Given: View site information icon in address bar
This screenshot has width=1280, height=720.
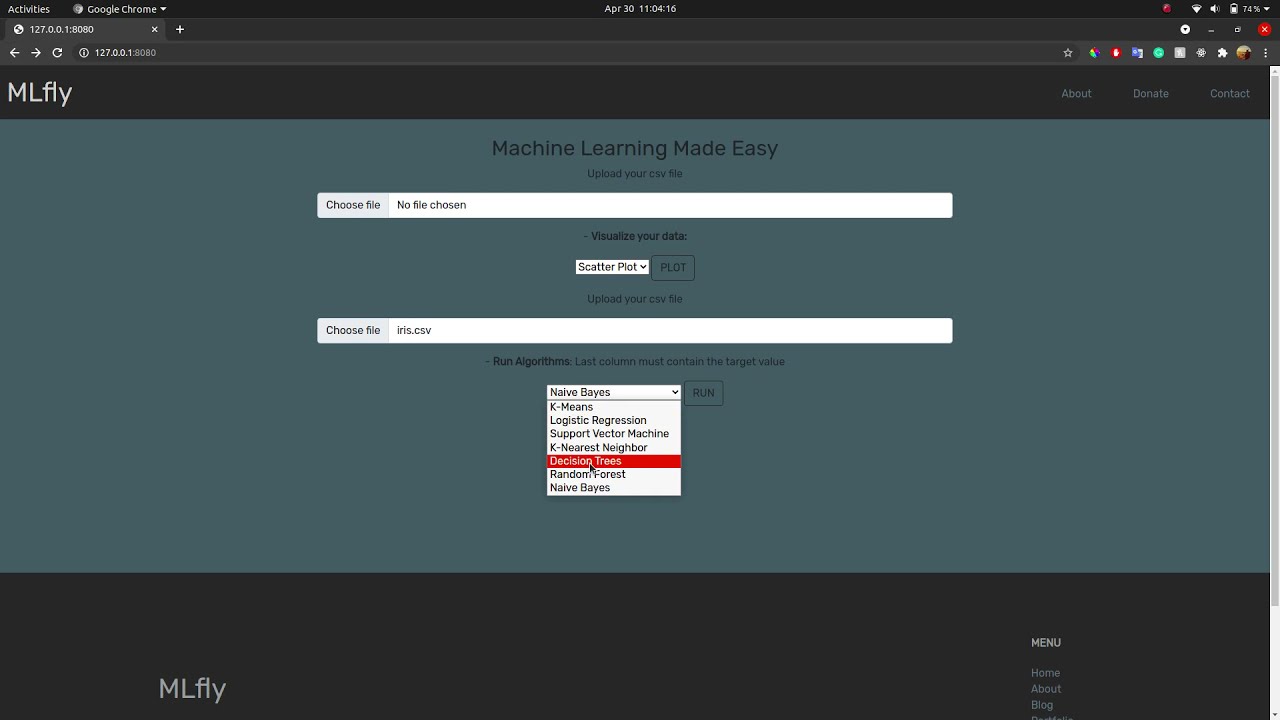Looking at the screenshot, I should 84,53.
